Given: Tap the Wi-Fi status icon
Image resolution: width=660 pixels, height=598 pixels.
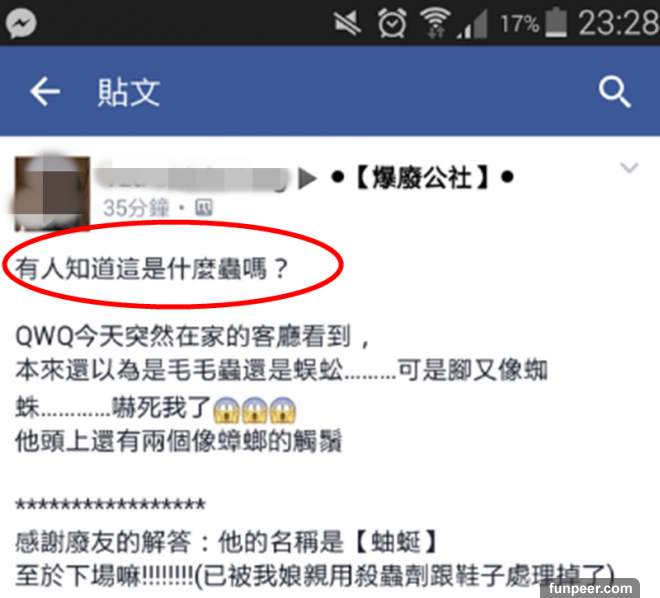Looking at the screenshot, I should point(435,23).
